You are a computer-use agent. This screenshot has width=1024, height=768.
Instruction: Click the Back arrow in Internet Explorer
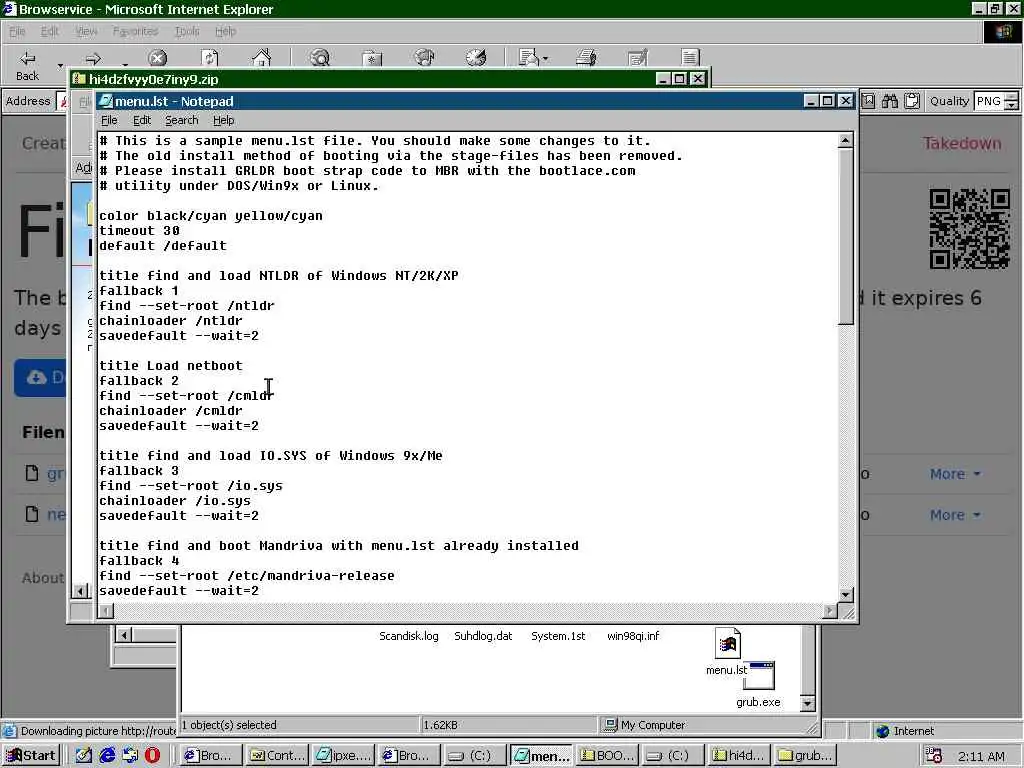[27, 59]
